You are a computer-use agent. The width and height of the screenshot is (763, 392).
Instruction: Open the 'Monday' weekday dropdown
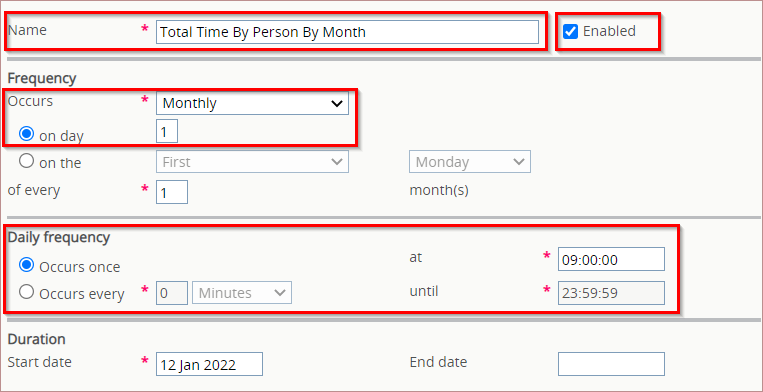click(470, 161)
